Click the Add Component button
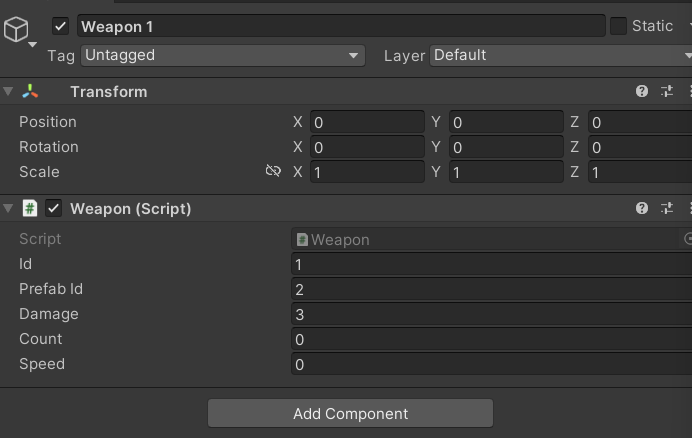The height and width of the screenshot is (438, 692). click(x=350, y=413)
